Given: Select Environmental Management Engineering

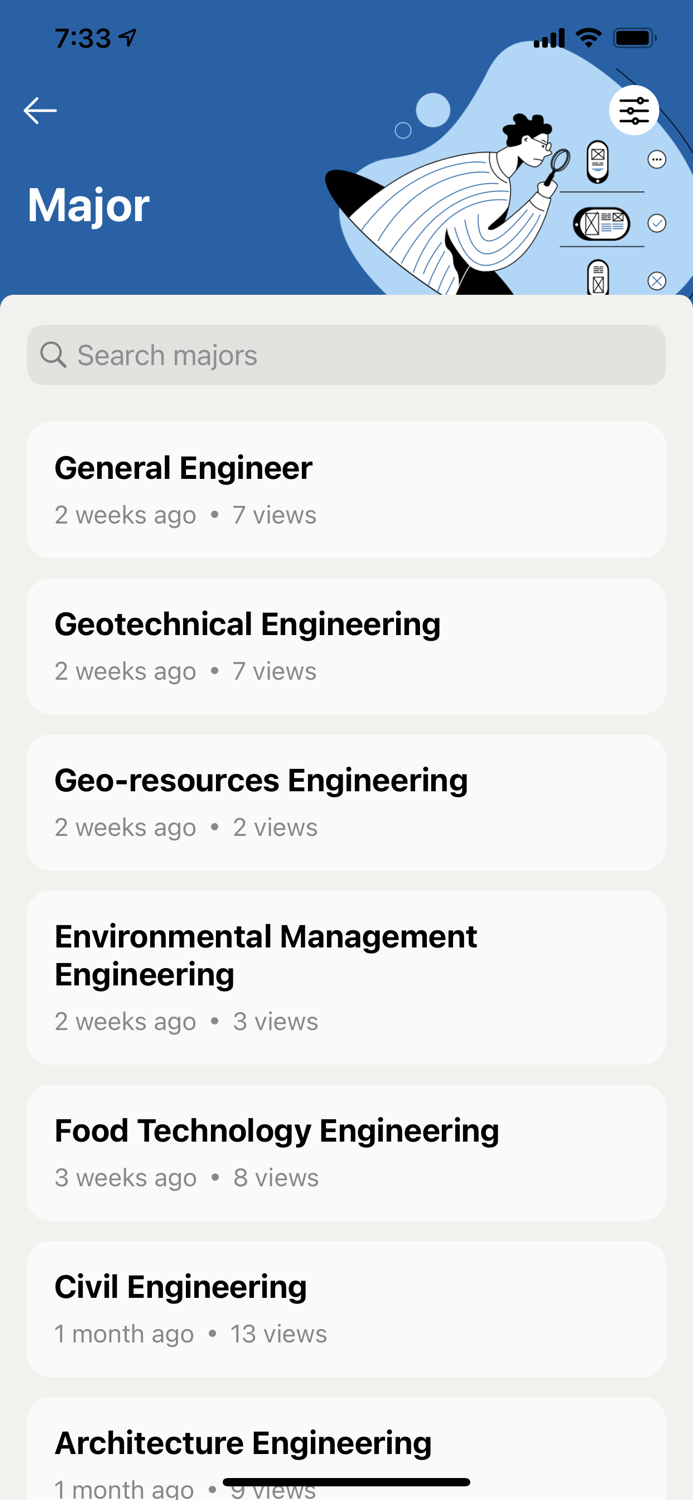Looking at the screenshot, I should tap(346, 976).
